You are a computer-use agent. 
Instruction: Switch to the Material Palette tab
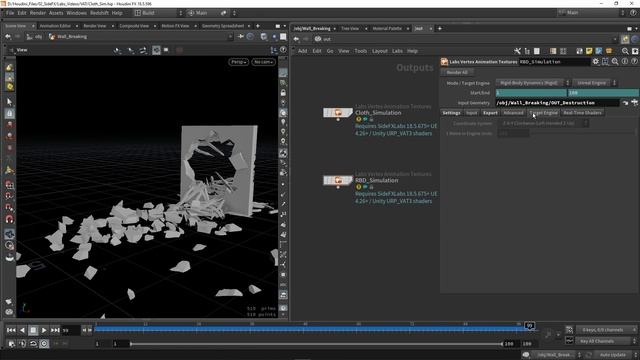click(387, 29)
